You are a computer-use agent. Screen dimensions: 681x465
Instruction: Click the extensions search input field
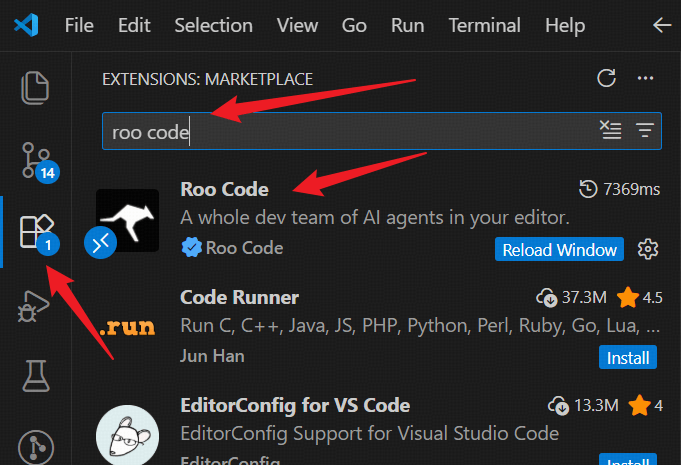tap(350, 131)
